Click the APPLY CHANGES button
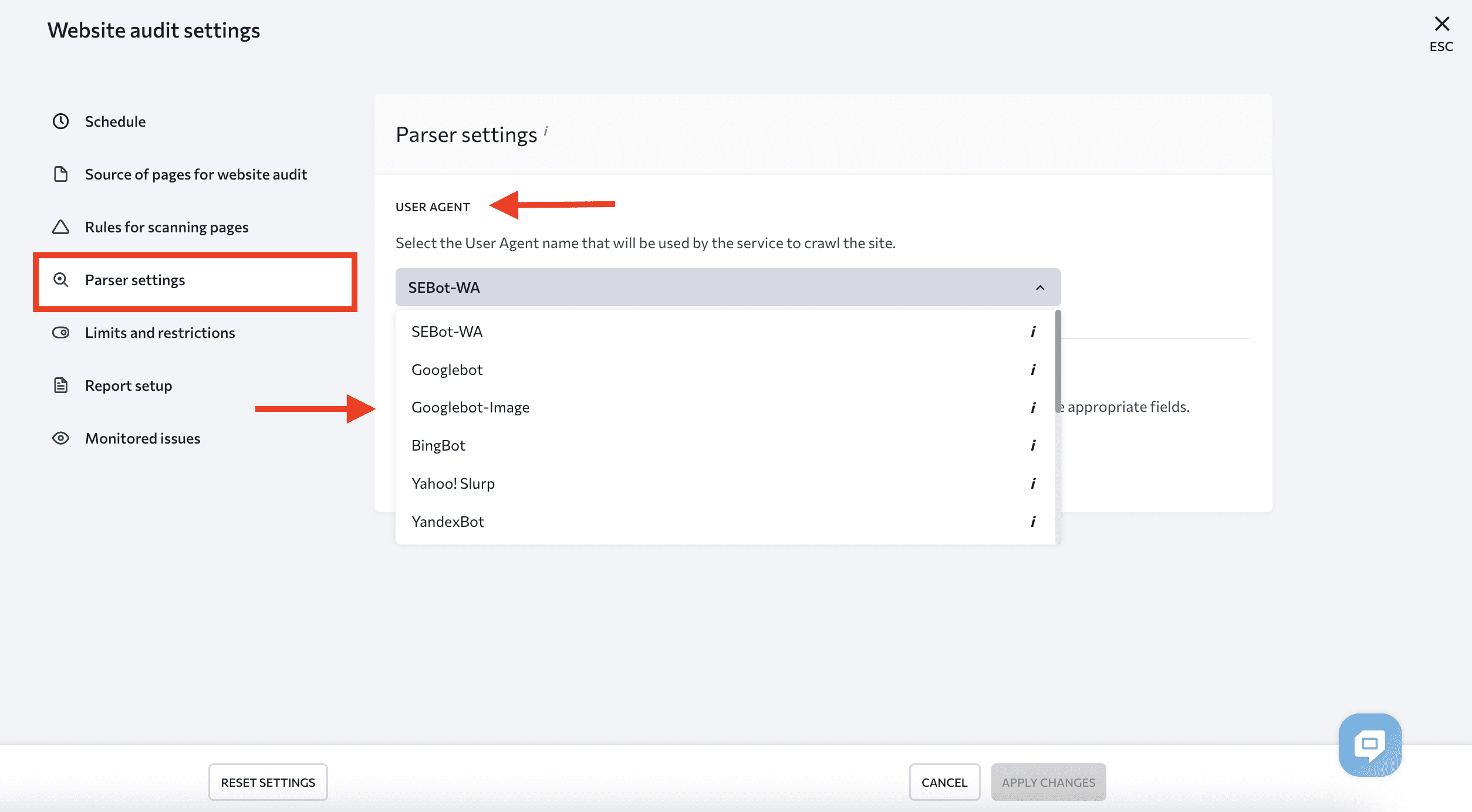Viewport: 1472px width, 812px height. tap(1049, 782)
